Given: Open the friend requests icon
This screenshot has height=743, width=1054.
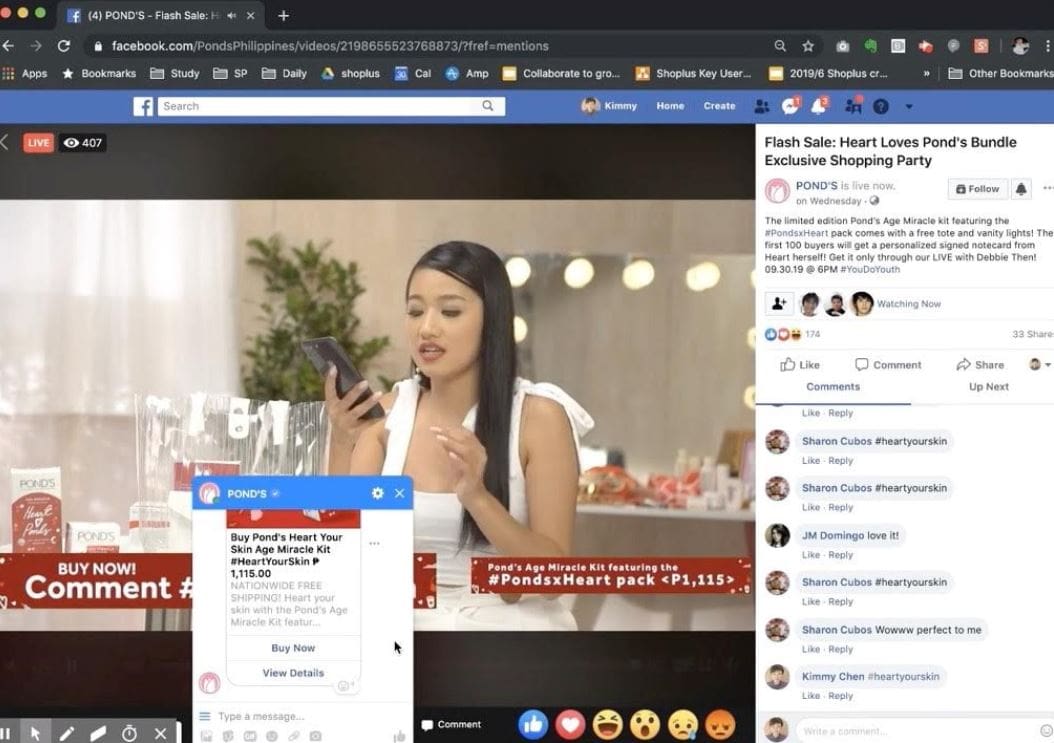Looking at the screenshot, I should point(762,106).
